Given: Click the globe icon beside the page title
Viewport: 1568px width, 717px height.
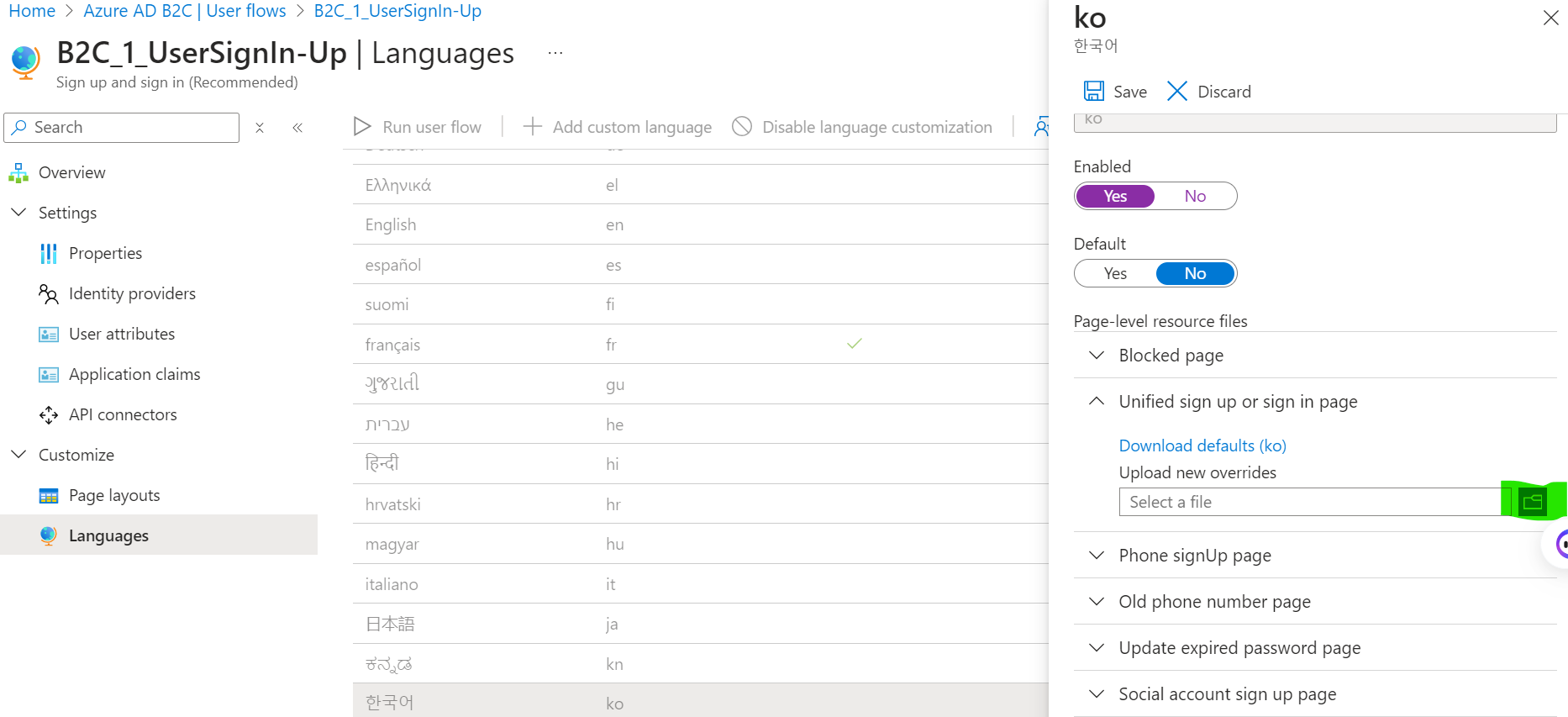Looking at the screenshot, I should (x=25, y=62).
